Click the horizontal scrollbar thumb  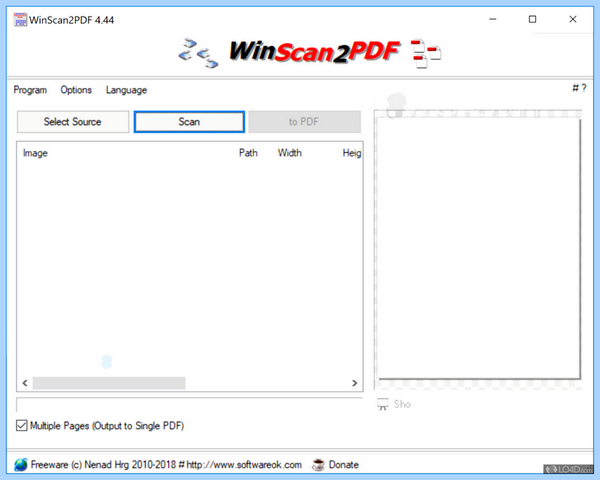(x=109, y=383)
